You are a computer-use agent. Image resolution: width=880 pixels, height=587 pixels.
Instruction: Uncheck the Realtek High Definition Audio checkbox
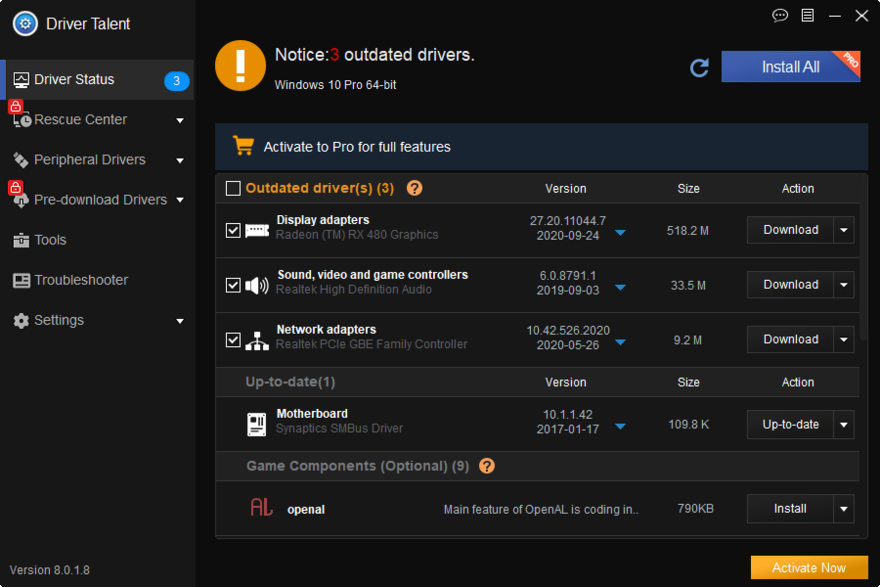pos(232,284)
